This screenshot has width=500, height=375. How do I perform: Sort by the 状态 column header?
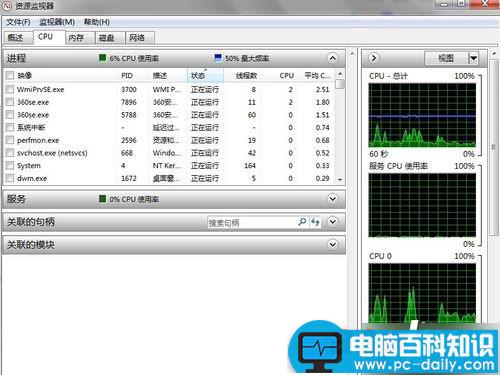[205, 76]
